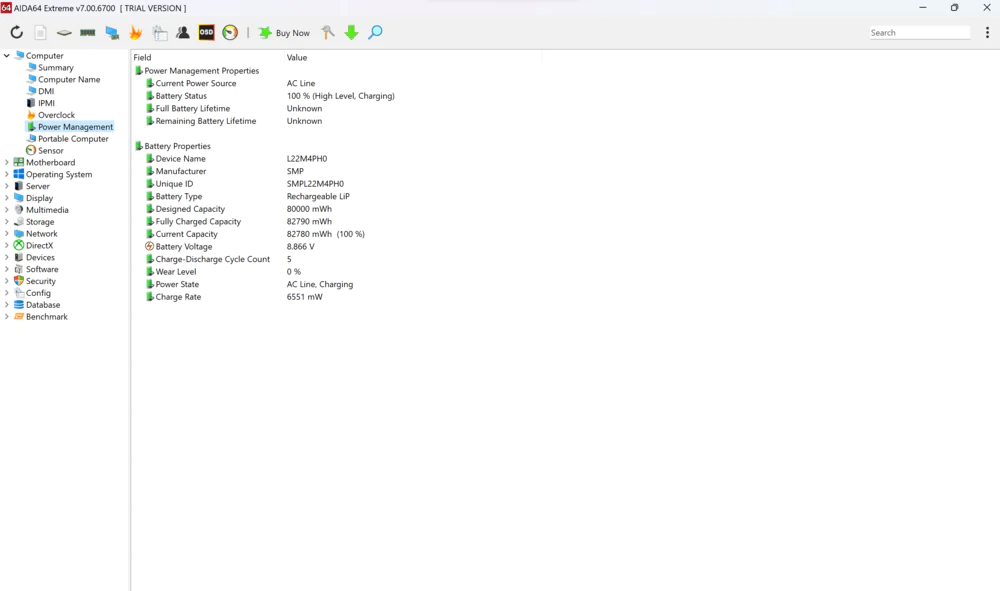Click the user profile toolbar icon
1000x591 pixels.
(183, 33)
